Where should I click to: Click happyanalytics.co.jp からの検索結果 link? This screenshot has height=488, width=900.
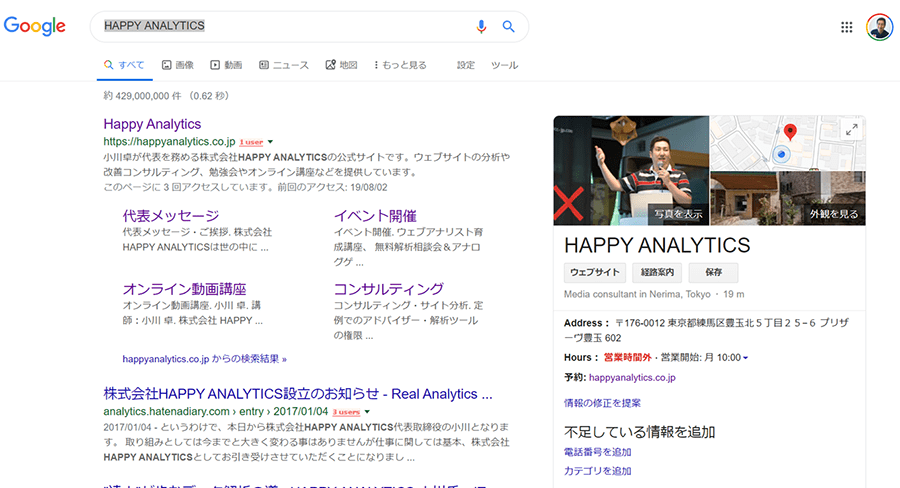click(204, 359)
